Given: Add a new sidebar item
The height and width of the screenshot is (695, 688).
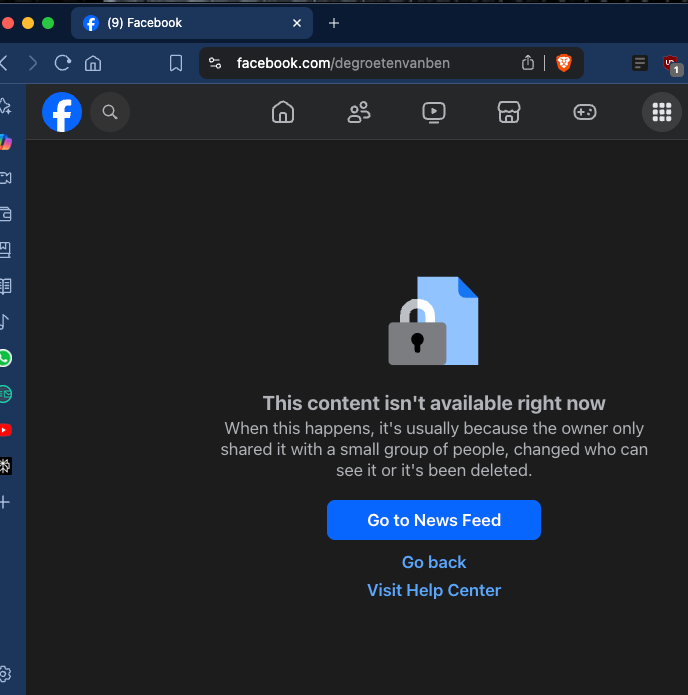Looking at the screenshot, I should pyautogui.click(x=4, y=502).
